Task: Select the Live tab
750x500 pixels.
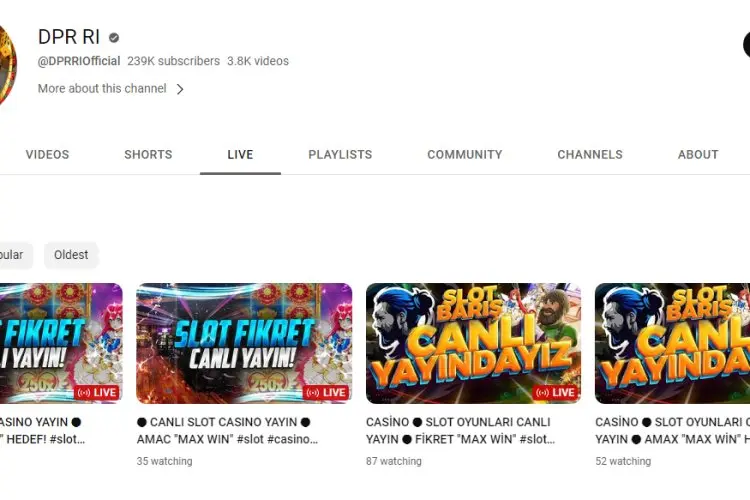Action: [x=240, y=155]
